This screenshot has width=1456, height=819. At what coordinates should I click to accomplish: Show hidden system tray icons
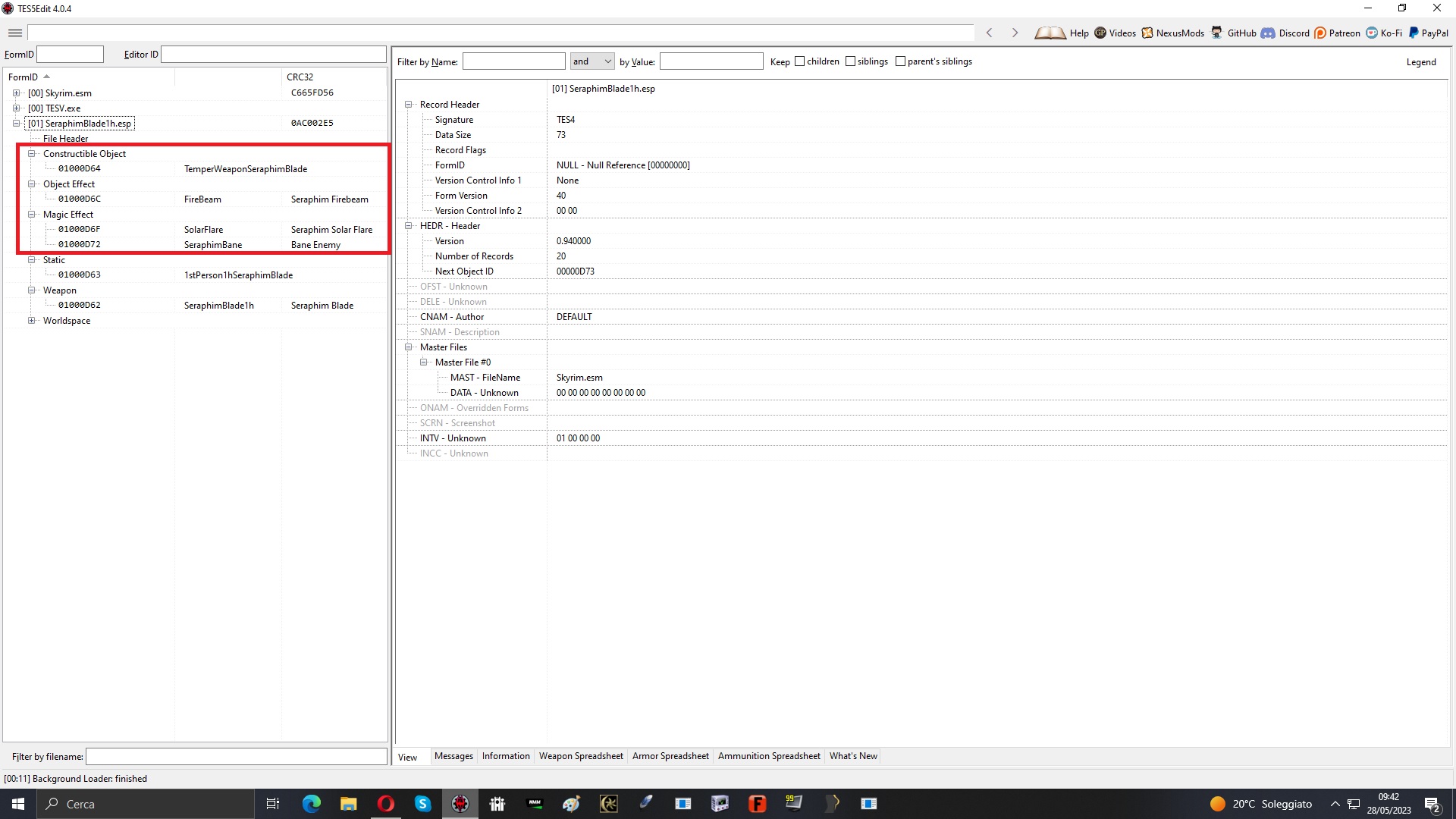[x=1335, y=804]
